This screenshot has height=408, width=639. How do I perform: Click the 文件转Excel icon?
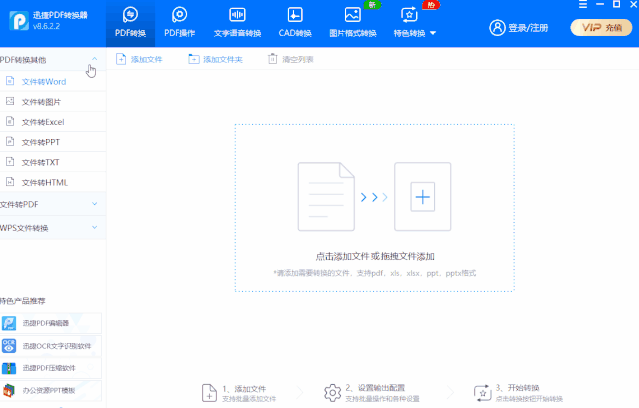10,121
